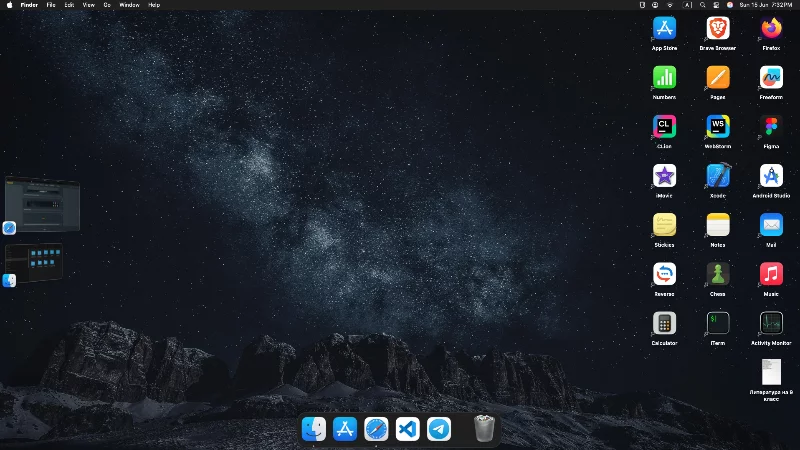Click the Chess desktop icon
Viewport: 800px width, 450px height.
(718, 274)
